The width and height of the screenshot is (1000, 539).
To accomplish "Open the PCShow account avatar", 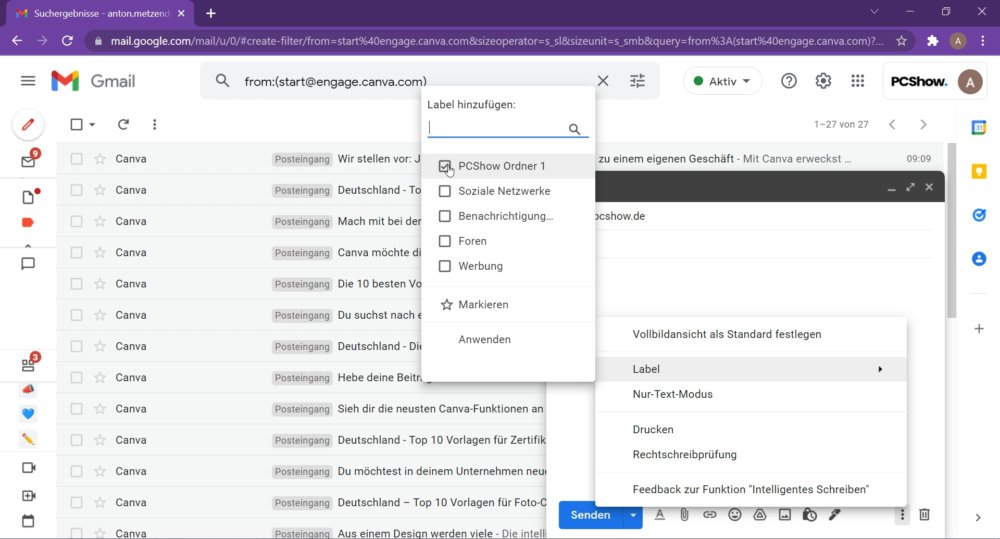I will [x=970, y=82].
